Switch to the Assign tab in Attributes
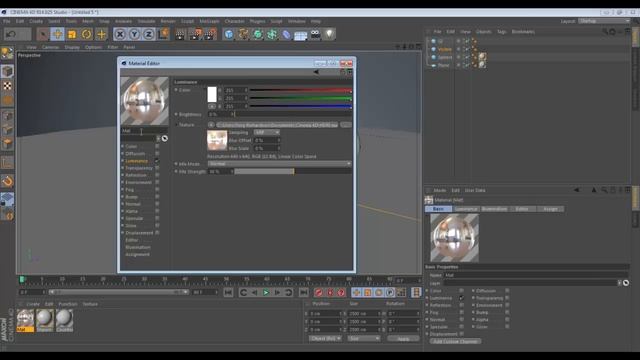Image resolution: width=640 pixels, height=360 pixels. 550,209
